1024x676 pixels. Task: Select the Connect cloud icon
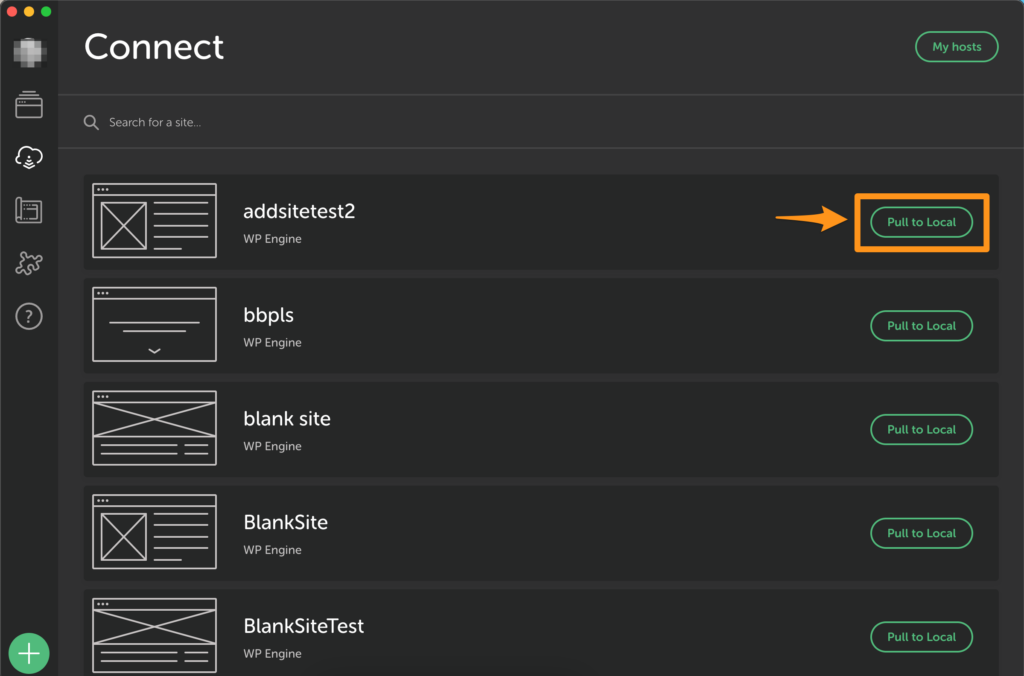coord(29,157)
